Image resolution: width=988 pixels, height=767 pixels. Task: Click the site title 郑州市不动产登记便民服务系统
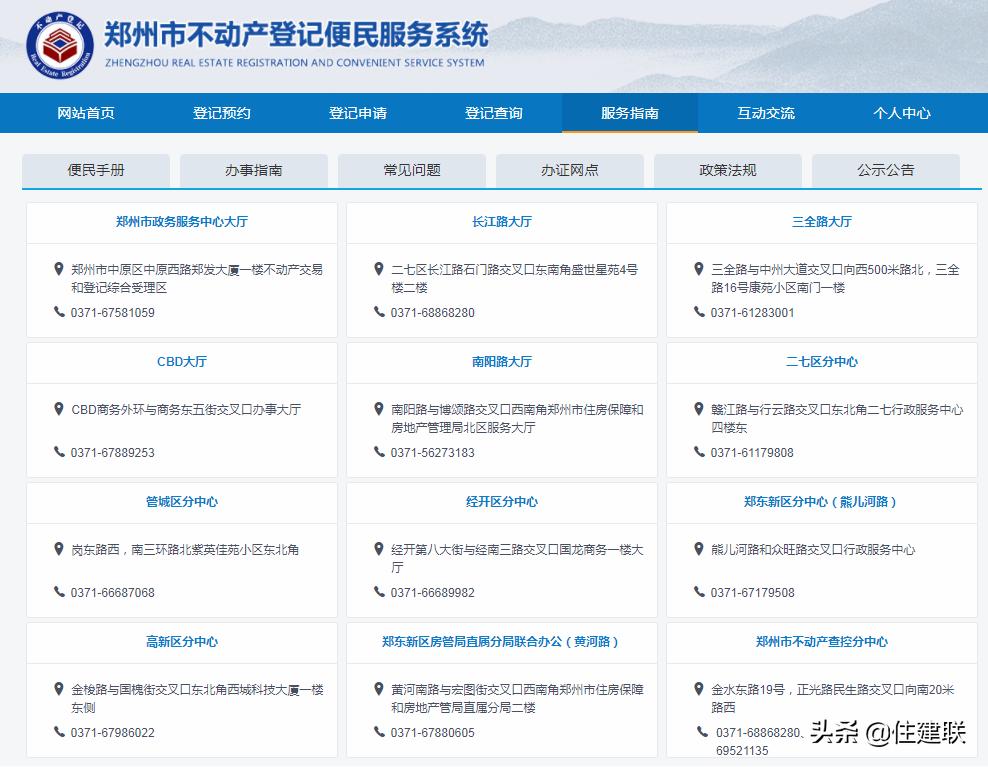click(296, 34)
